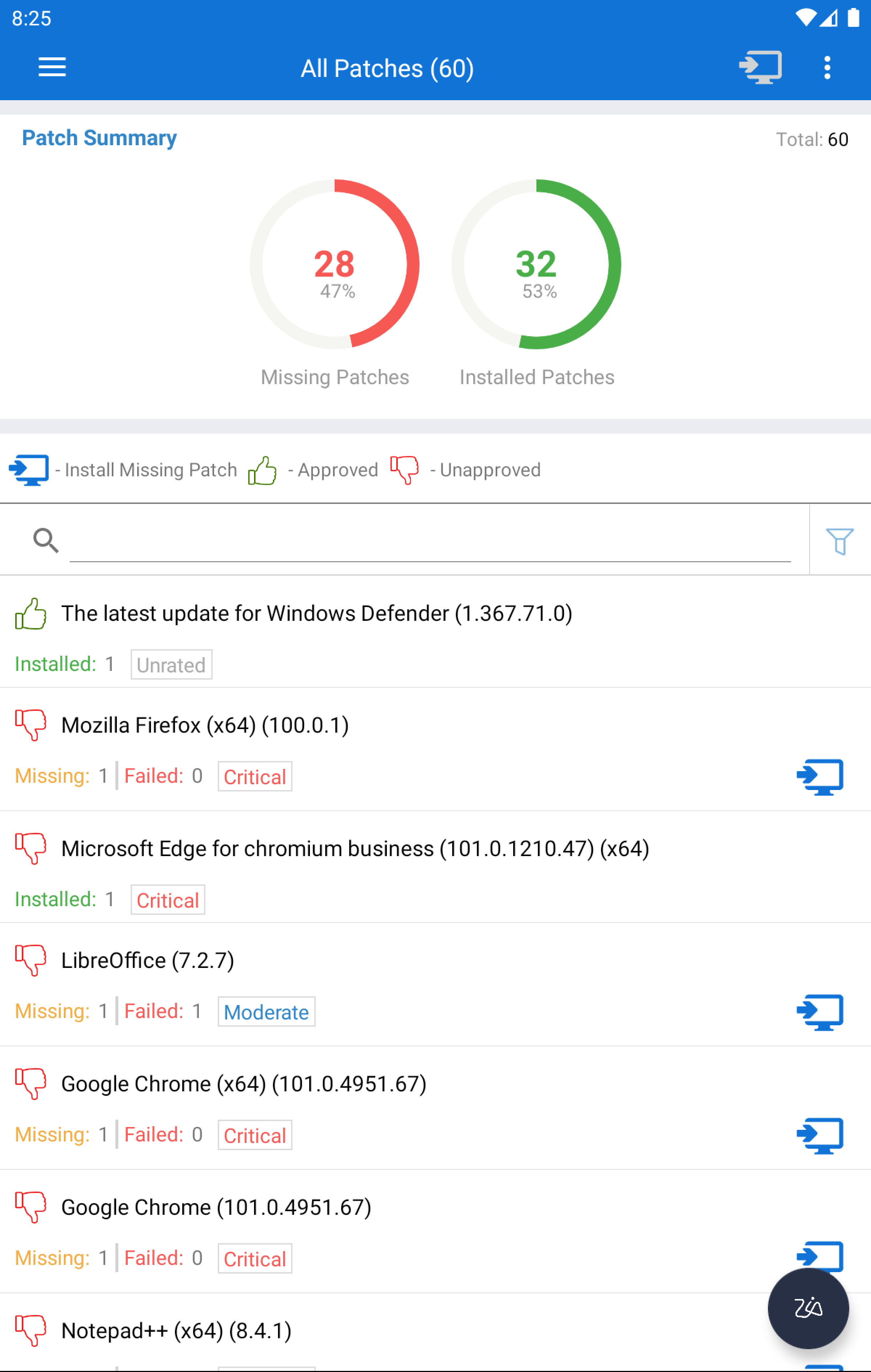871x1372 pixels.
Task: Tap the search magnifier icon
Action: 46,540
